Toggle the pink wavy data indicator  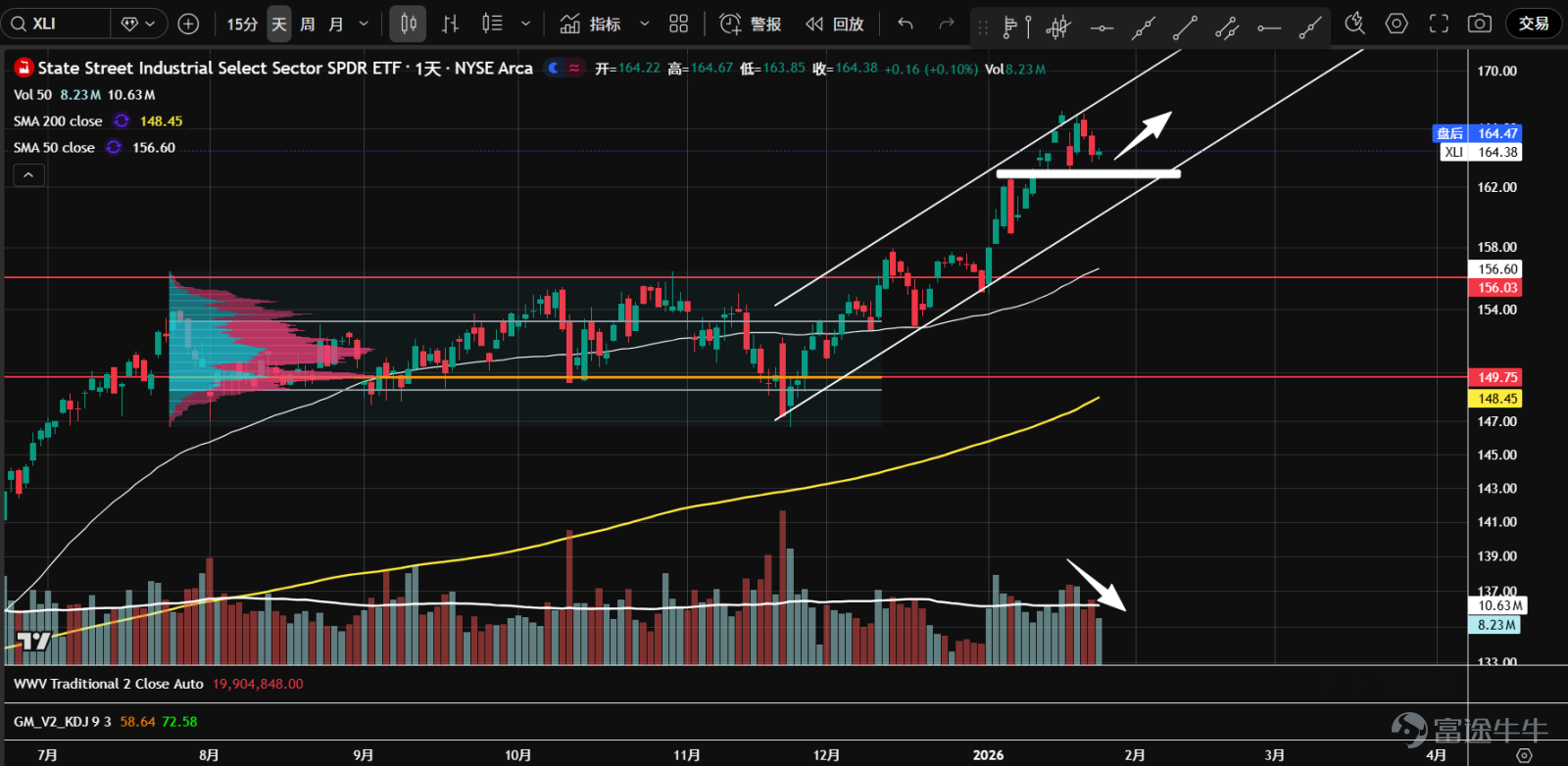coord(574,68)
